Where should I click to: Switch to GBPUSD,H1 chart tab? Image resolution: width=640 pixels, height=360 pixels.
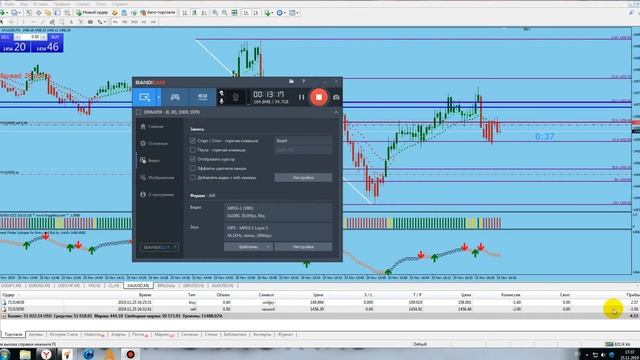pyautogui.click(x=193, y=285)
